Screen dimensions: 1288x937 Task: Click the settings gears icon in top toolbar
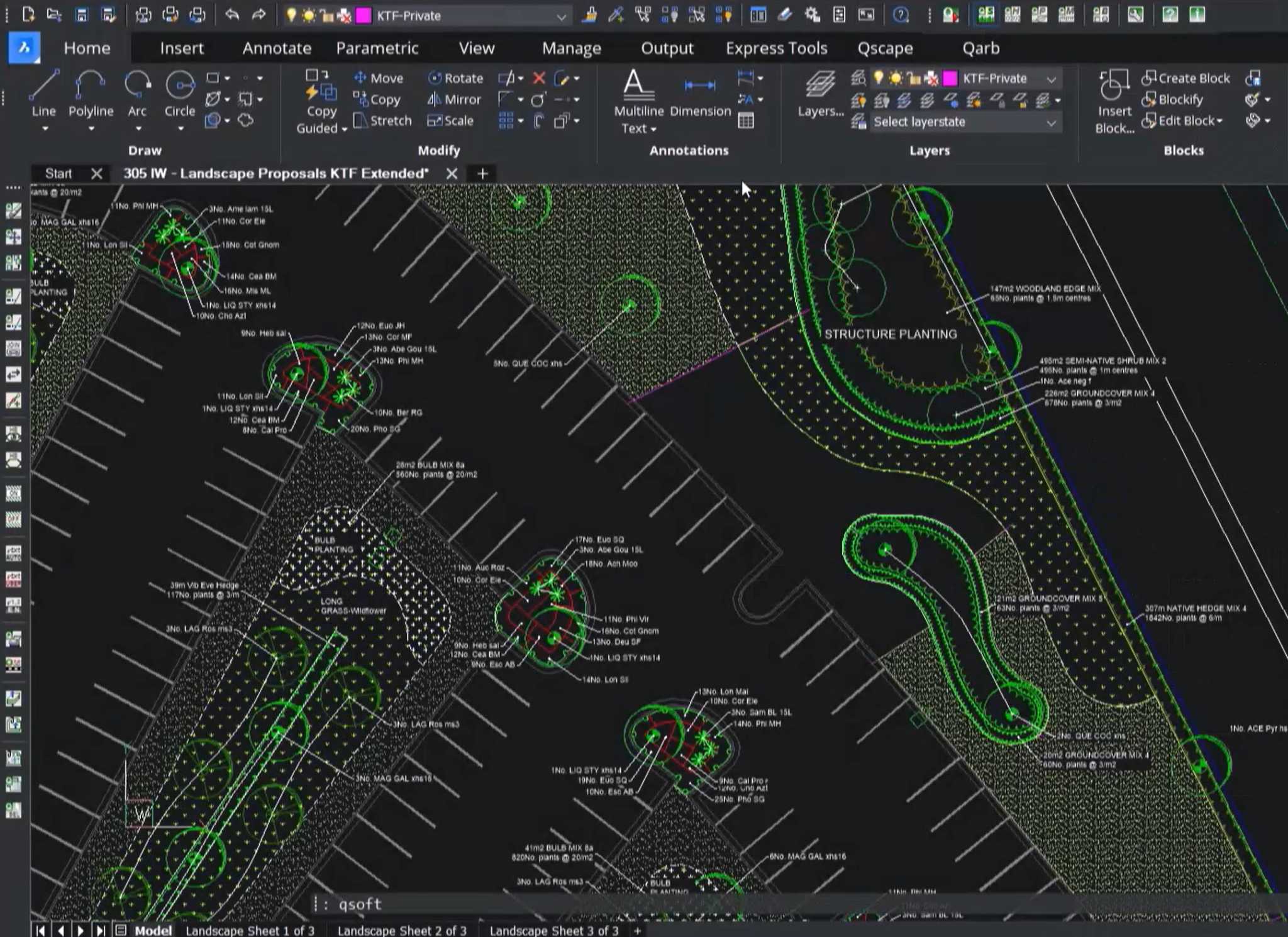point(812,14)
